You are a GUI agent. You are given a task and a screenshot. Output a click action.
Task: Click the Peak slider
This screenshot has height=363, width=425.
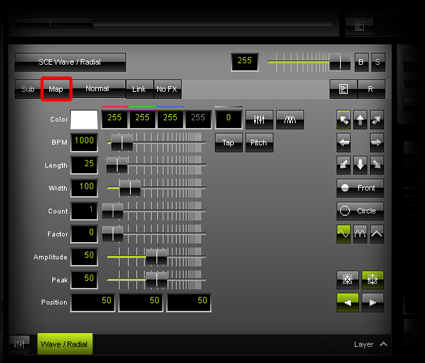point(156,280)
